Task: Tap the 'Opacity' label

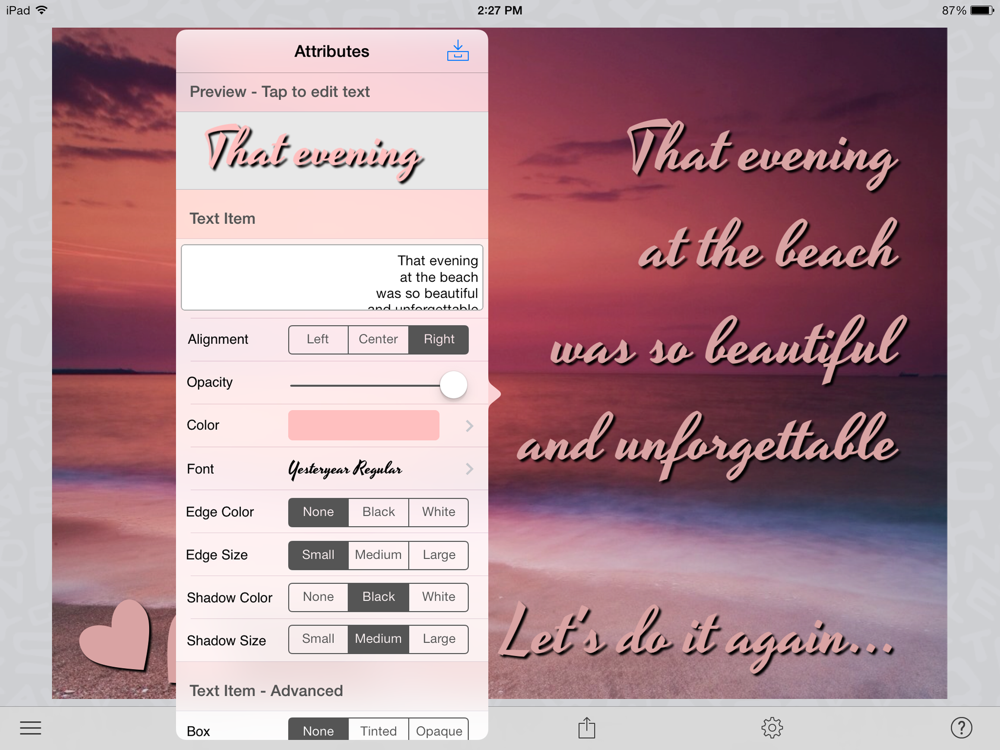Action: 209,383
